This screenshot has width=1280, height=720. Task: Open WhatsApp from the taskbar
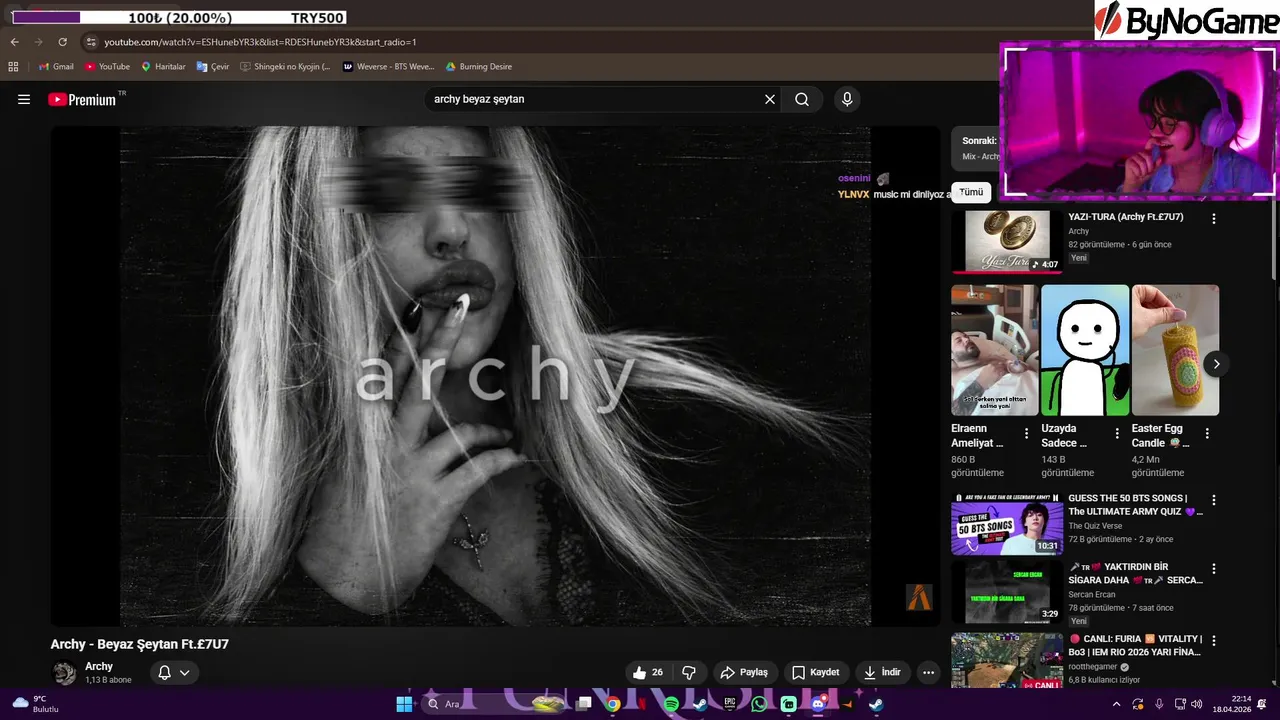[759, 704]
